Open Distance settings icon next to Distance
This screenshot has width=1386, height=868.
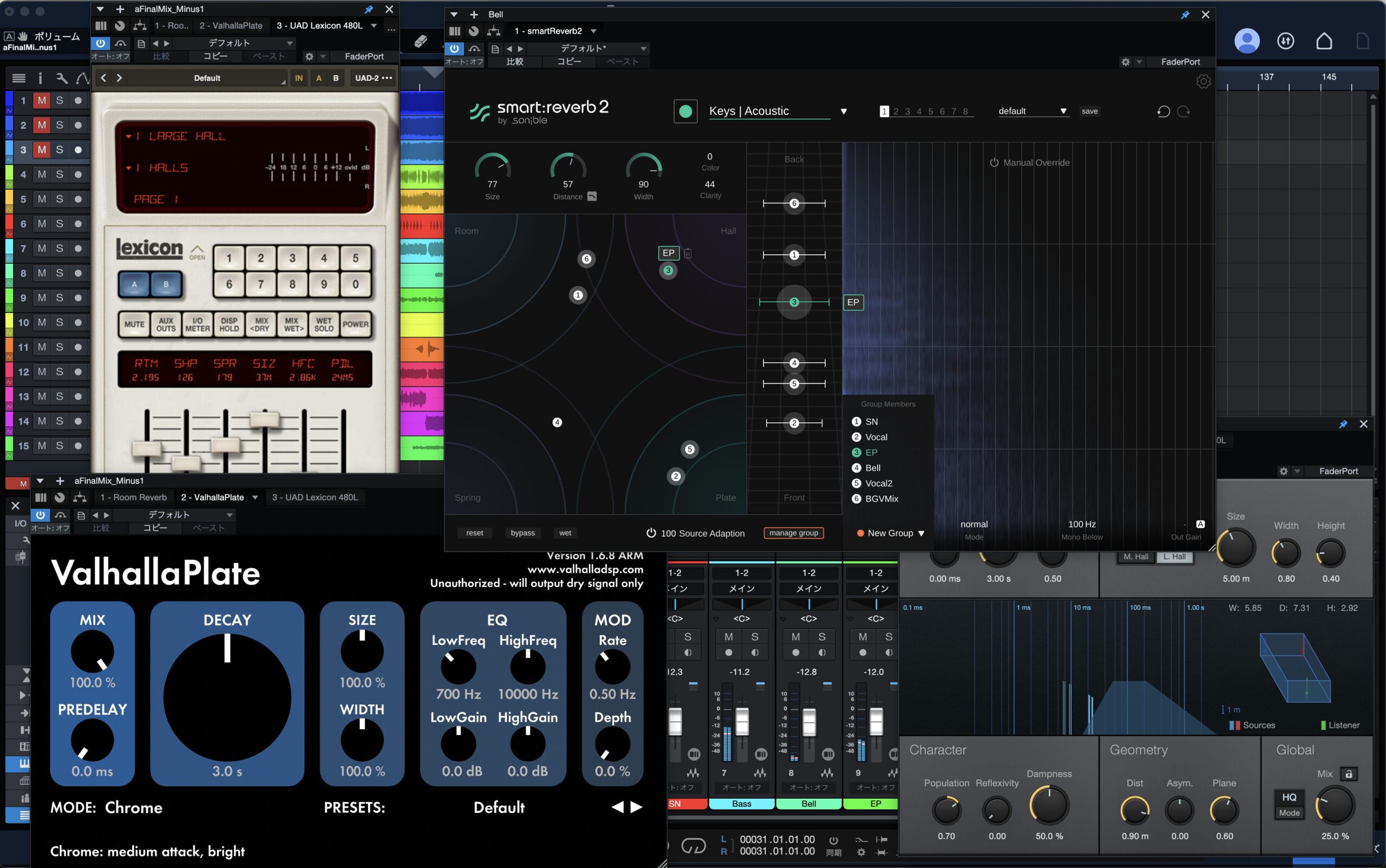pyautogui.click(x=592, y=197)
